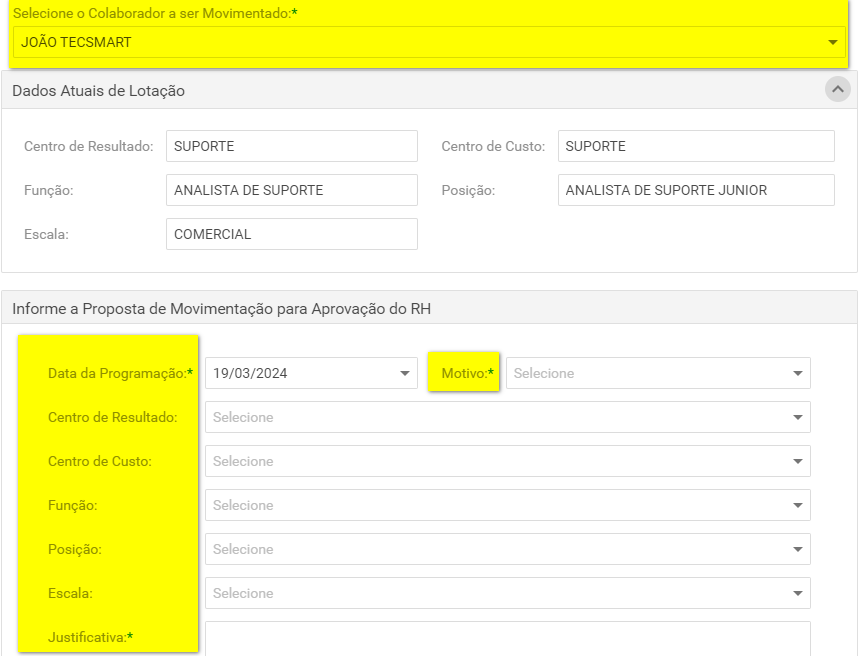The width and height of the screenshot is (858, 656).
Task: Open the proposal Função Selecione combo box
Action: tap(508, 505)
